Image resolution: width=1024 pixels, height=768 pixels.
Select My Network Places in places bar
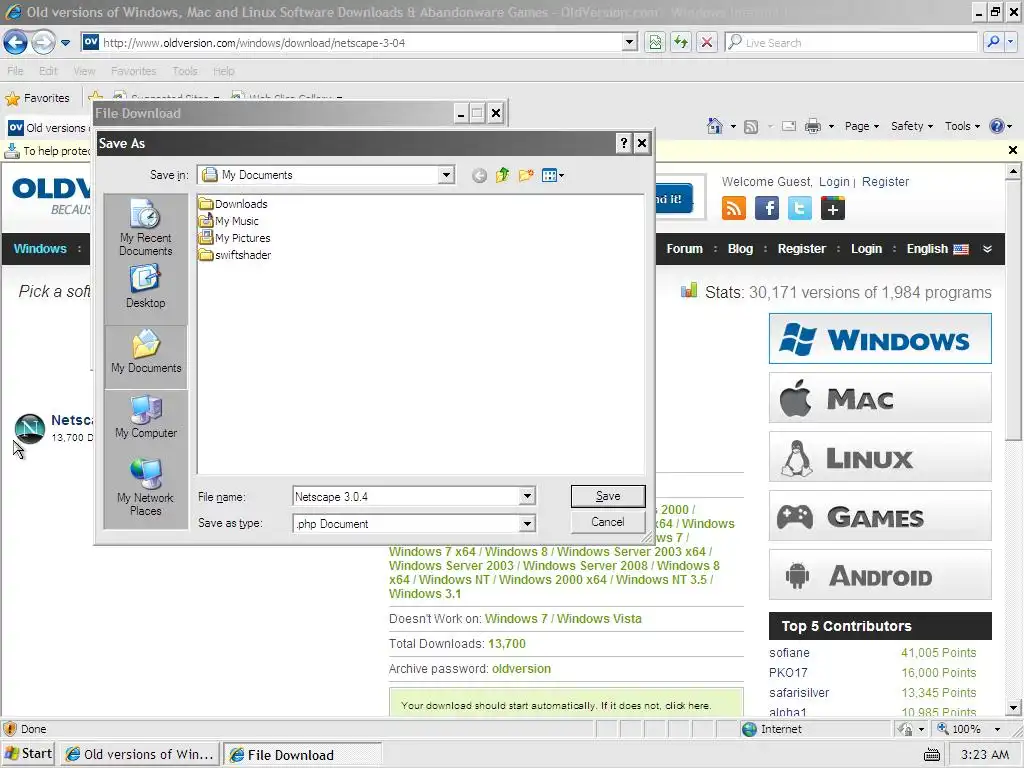[x=146, y=487]
